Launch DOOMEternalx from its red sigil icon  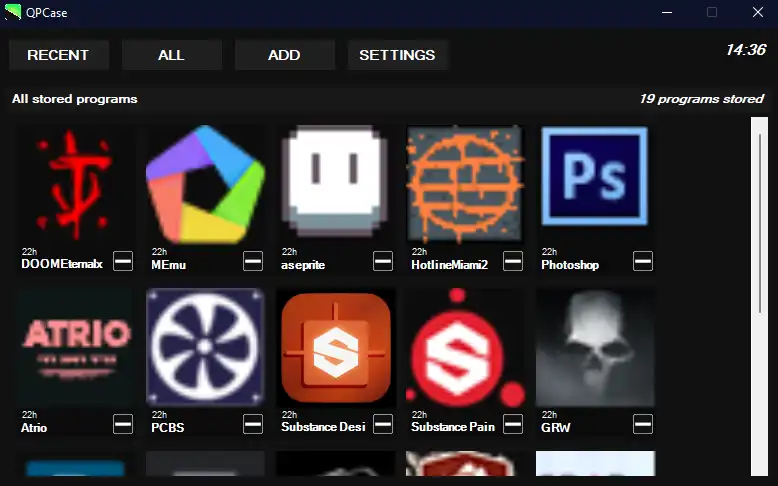(76, 185)
